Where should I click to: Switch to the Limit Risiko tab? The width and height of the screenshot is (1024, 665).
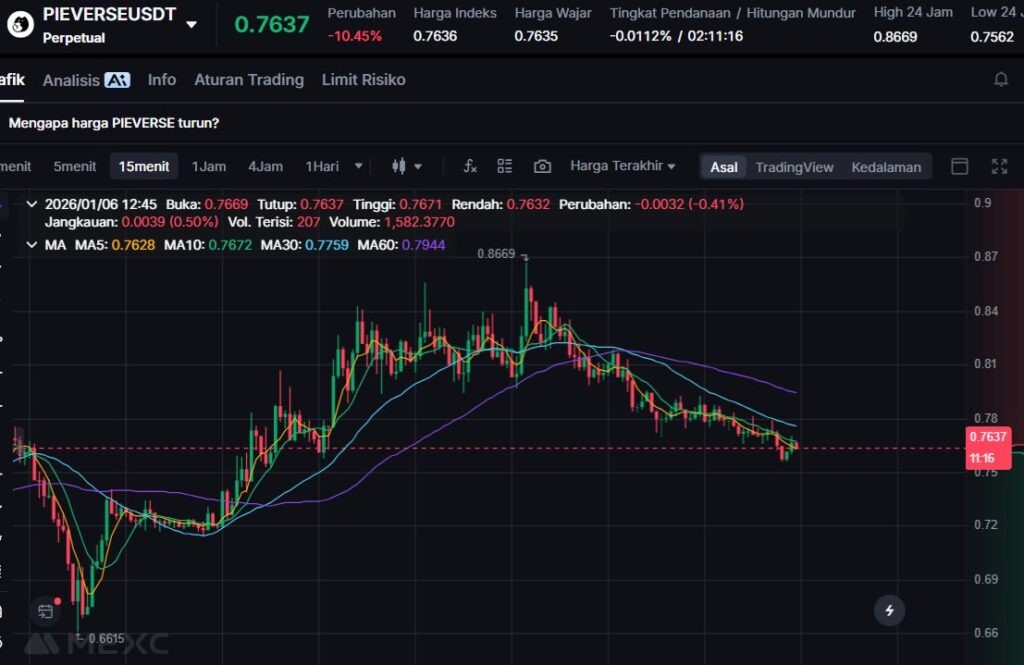(363, 80)
